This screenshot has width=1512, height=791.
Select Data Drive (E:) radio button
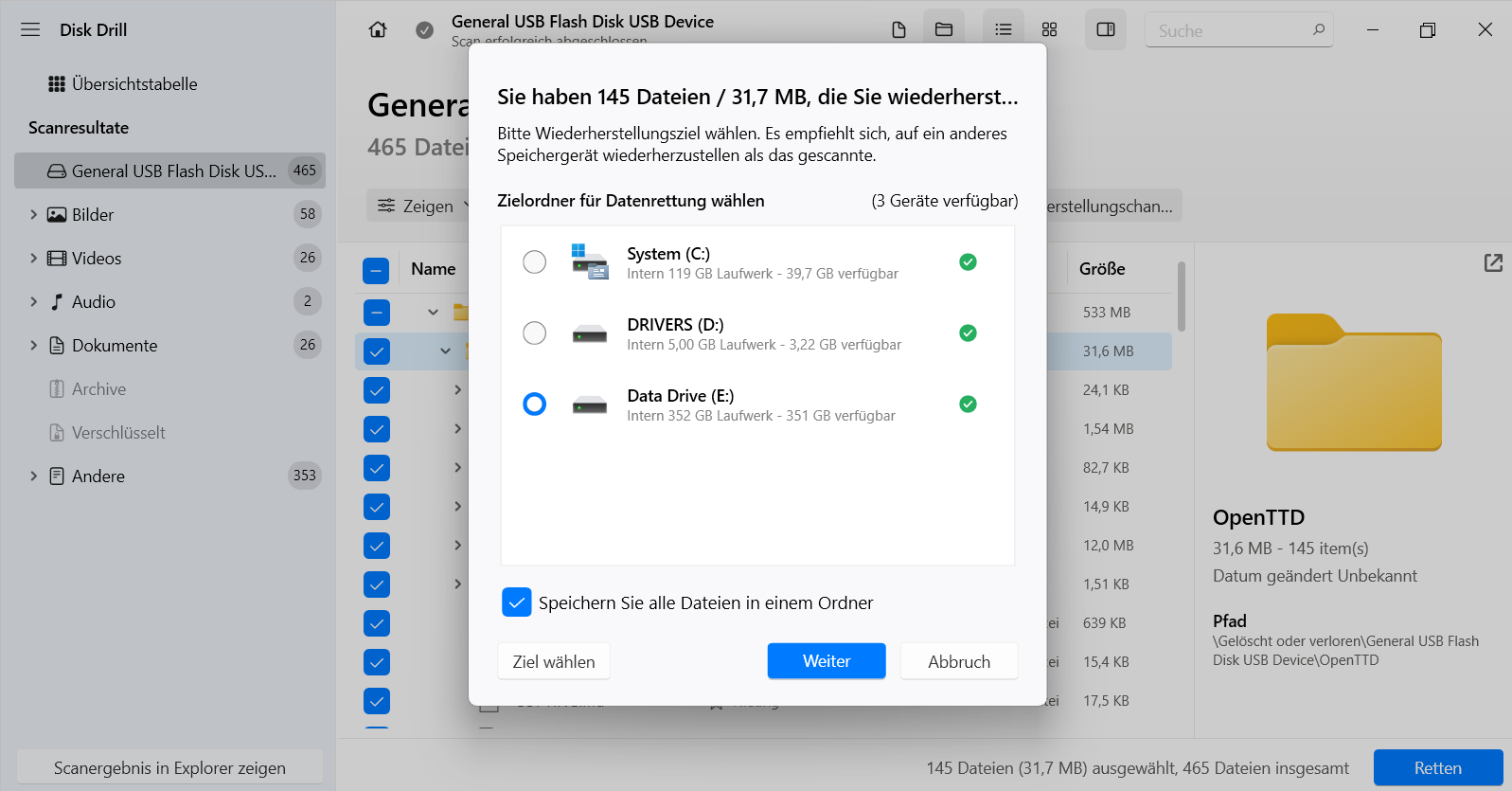tap(535, 404)
